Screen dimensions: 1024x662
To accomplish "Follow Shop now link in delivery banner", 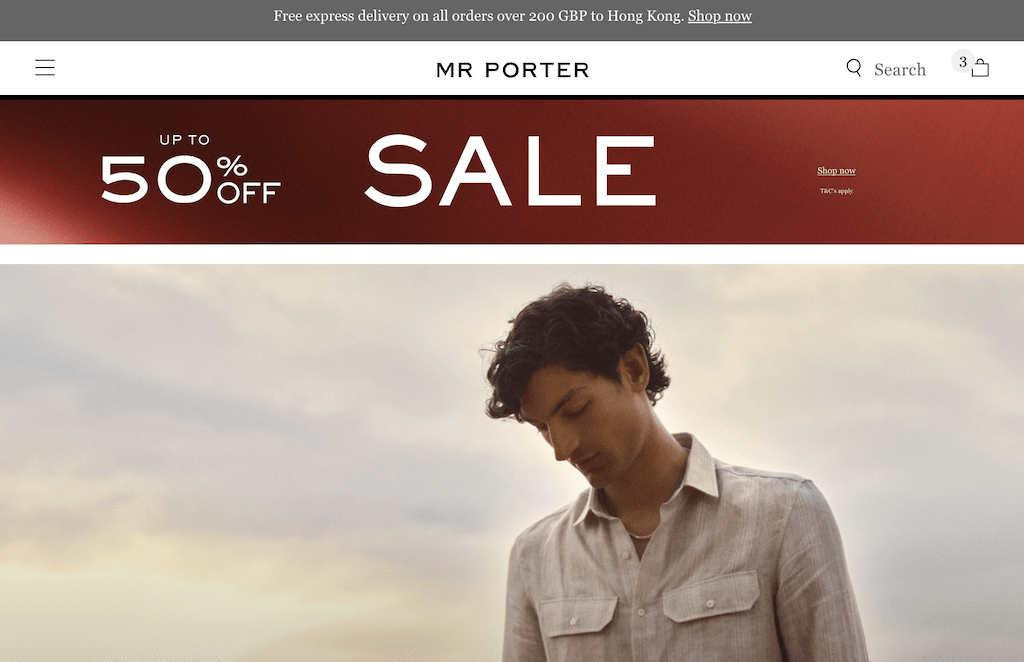I will [x=719, y=16].
